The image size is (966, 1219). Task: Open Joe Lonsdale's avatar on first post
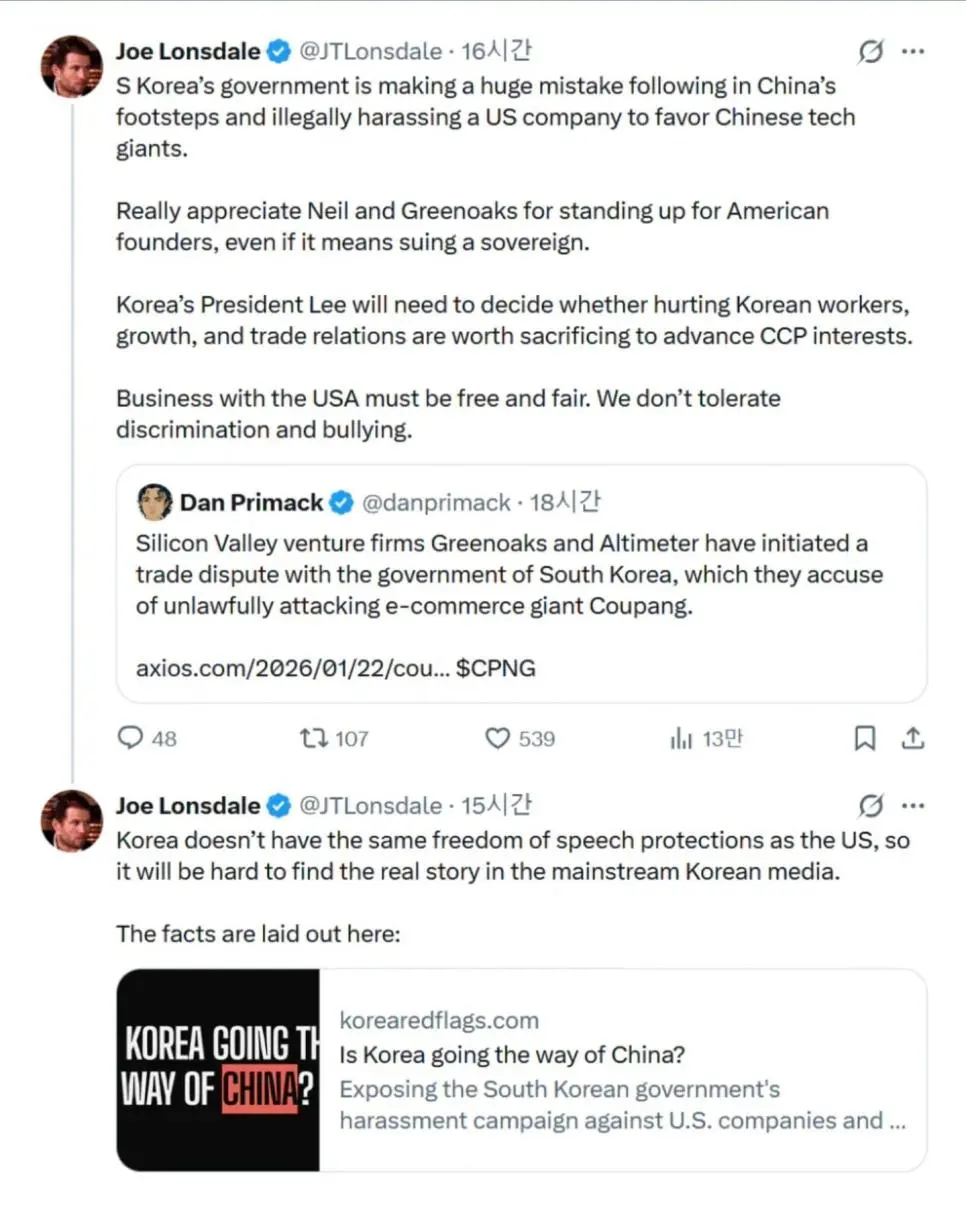pyautogui.click(x=72, y=67)
